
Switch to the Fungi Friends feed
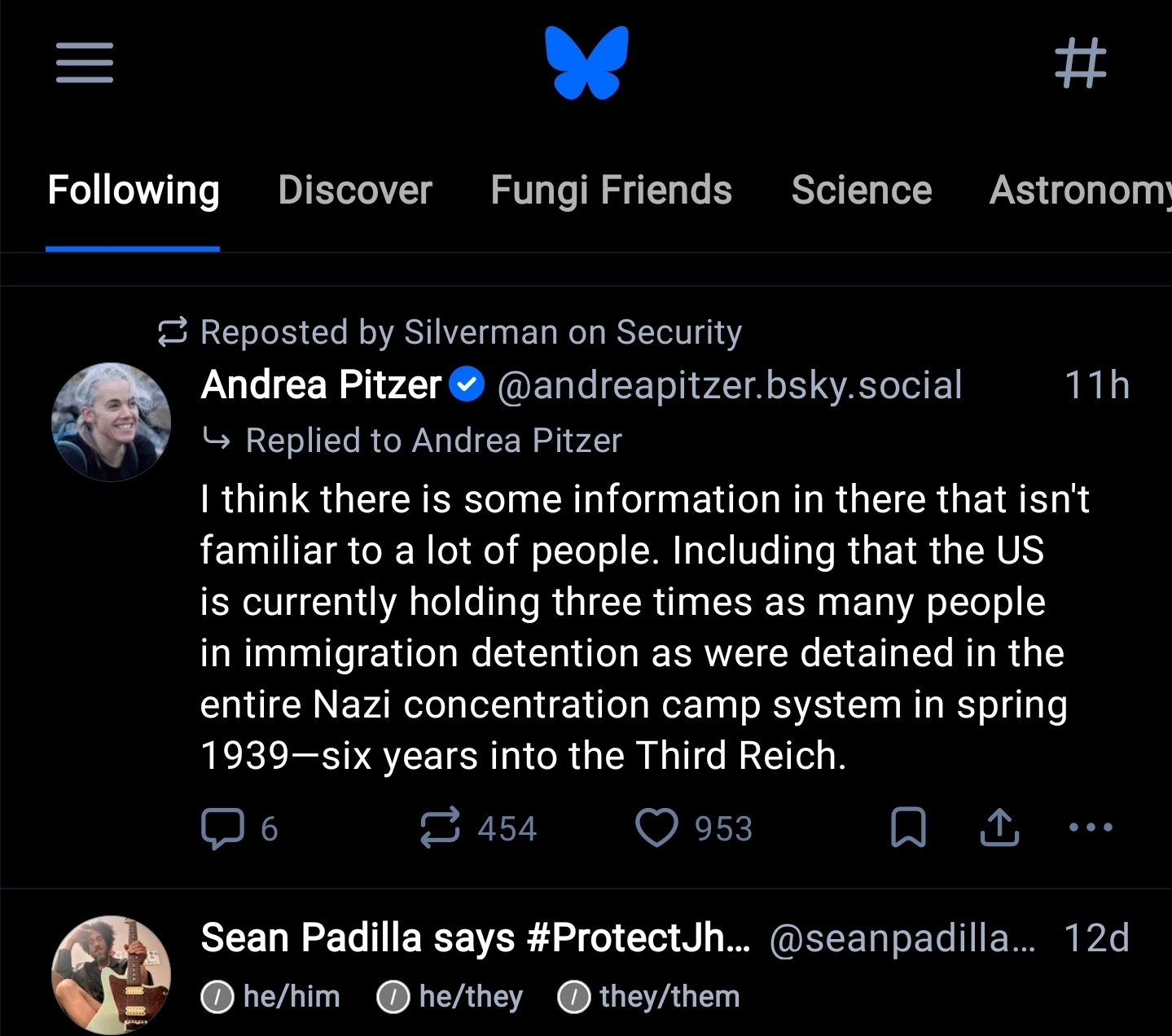[x=611, y=191]
